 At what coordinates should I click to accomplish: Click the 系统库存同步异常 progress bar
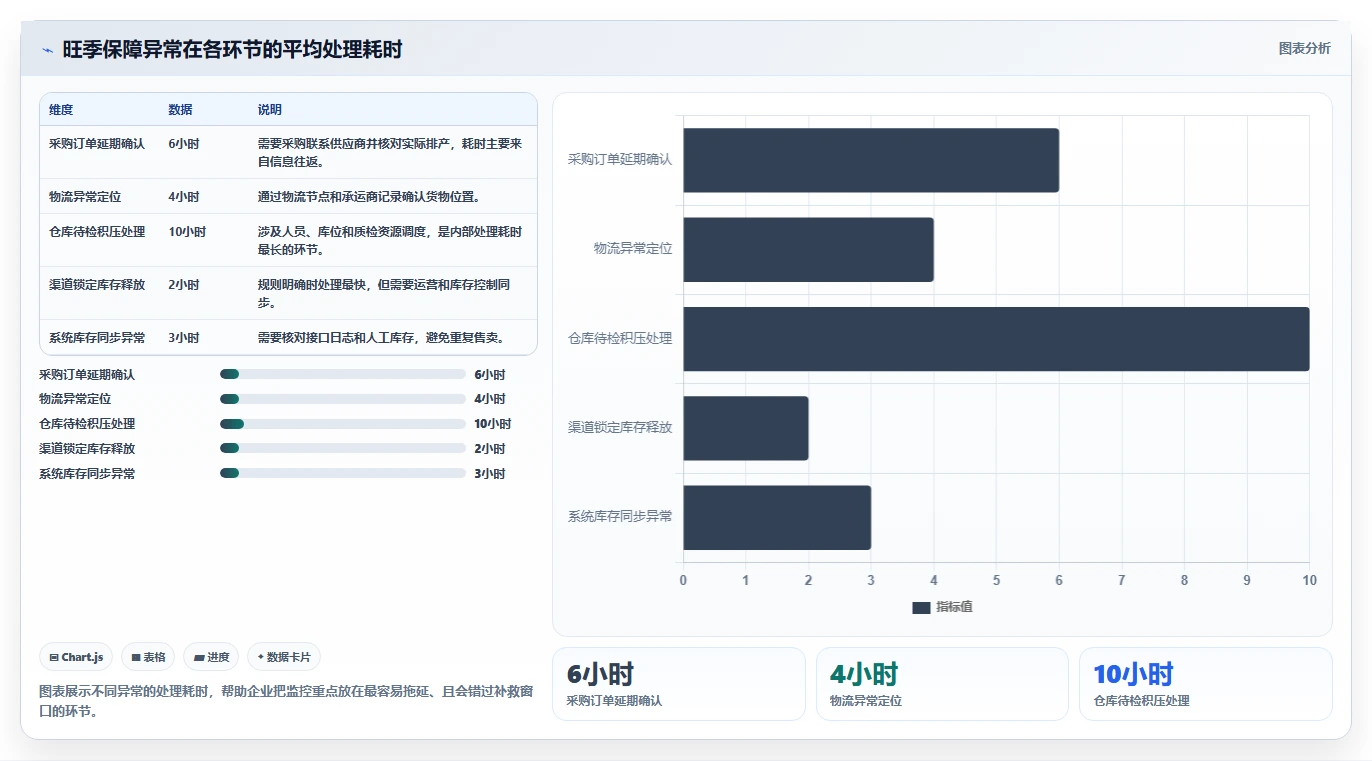pos(343,473)
